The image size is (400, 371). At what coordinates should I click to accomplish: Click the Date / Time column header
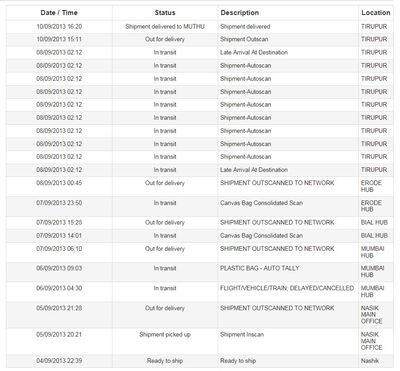pyautogui.click(x=59, y=13)
